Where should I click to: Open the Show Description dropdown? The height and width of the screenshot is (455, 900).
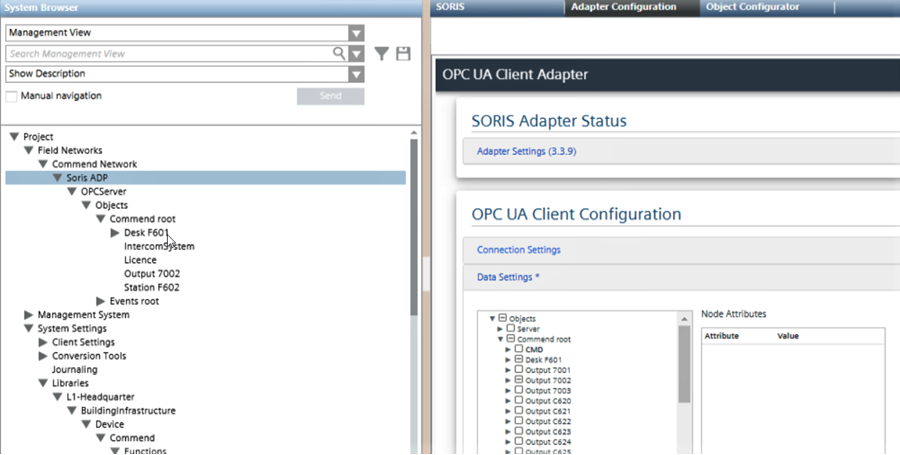(356, 74)
